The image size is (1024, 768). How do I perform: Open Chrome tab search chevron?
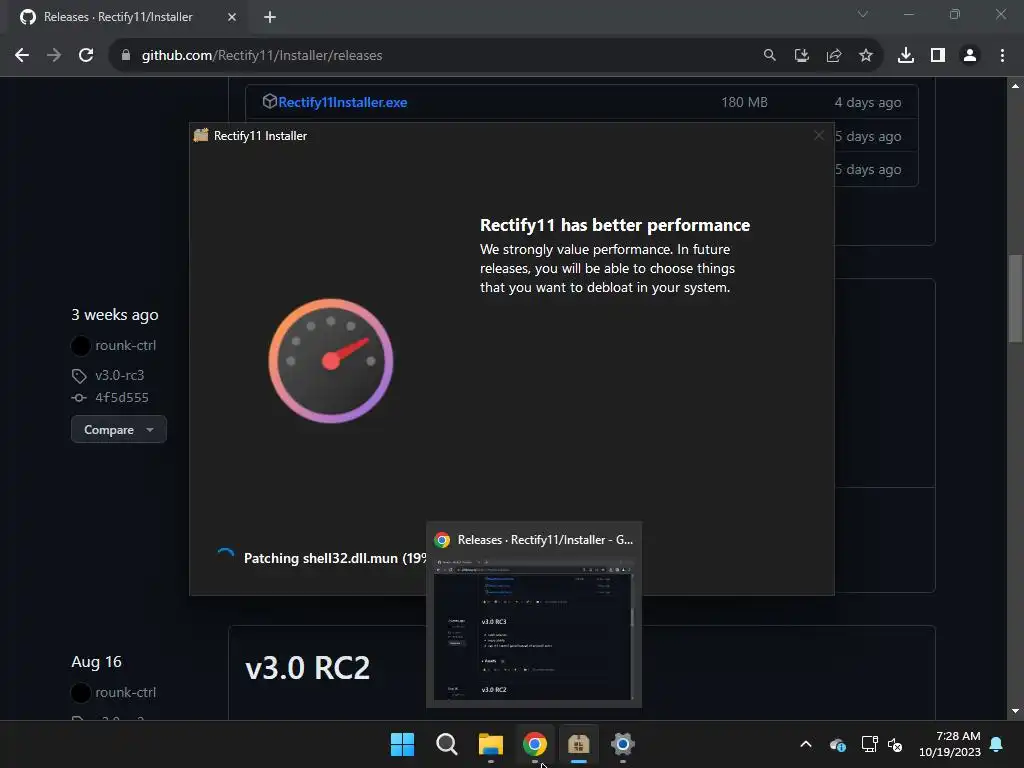(x=863, y=14)
